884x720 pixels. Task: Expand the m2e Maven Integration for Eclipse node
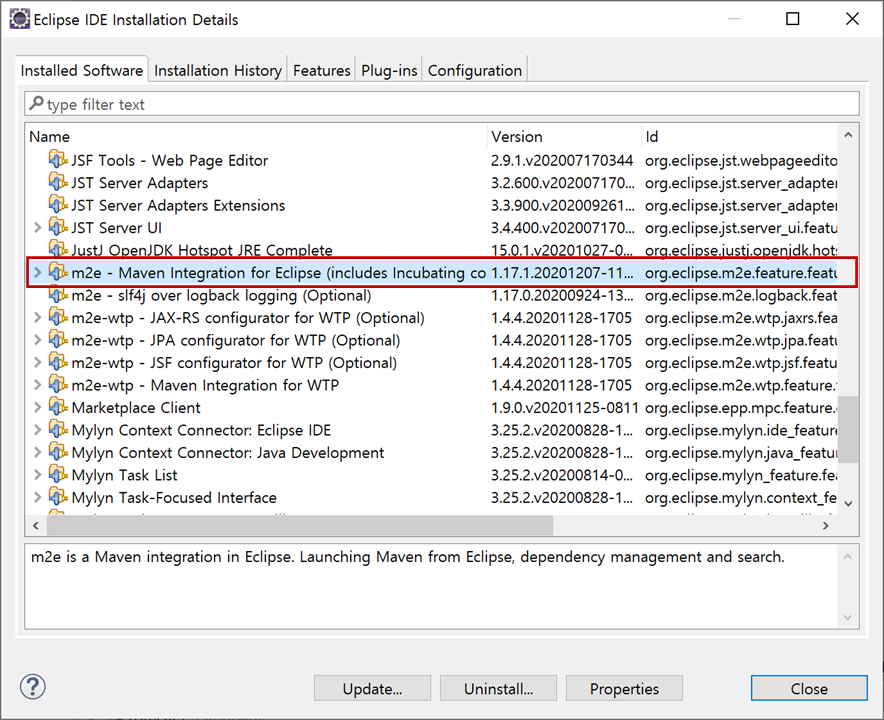(x=37, y=272)
